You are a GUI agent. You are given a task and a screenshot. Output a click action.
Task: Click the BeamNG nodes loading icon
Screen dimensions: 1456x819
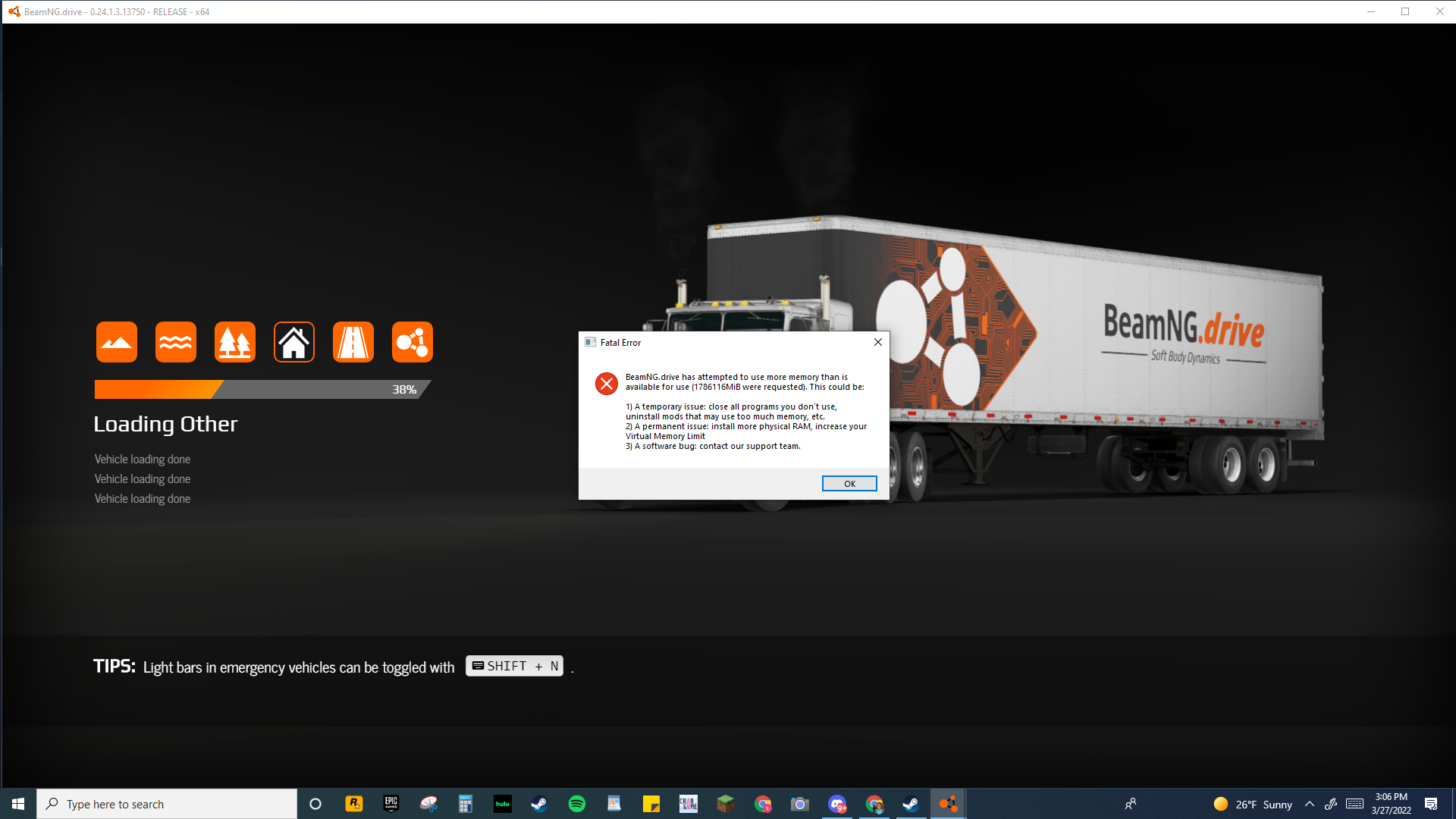(413, 342)
